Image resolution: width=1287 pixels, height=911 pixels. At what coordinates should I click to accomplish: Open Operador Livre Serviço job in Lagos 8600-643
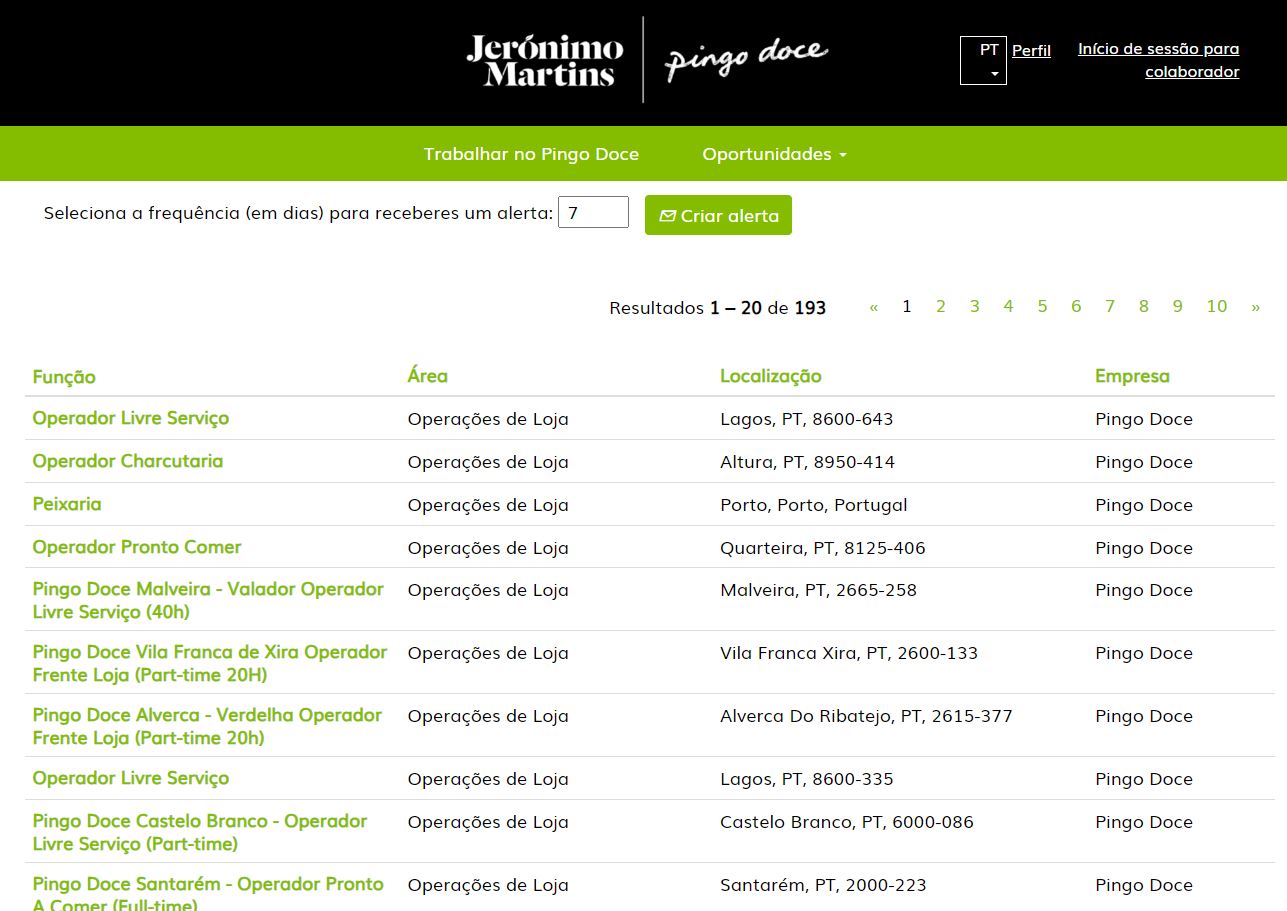(130, 418)
